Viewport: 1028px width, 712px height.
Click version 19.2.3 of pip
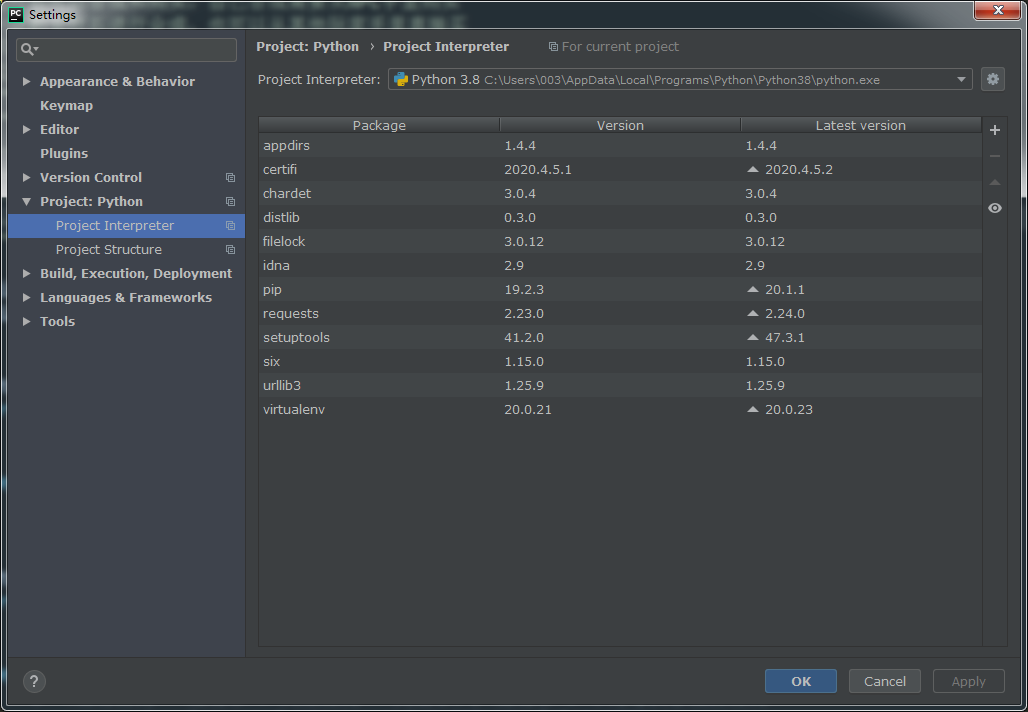point(524,289)
